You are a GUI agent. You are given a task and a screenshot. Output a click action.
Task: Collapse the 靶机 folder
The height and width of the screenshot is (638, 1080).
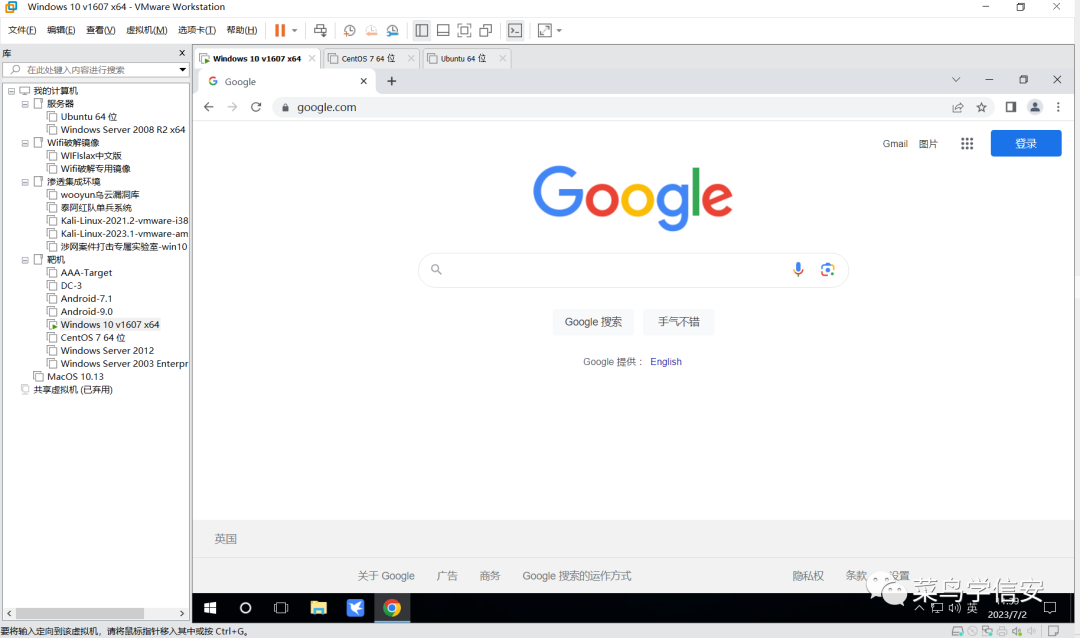[x=25, y=260]
